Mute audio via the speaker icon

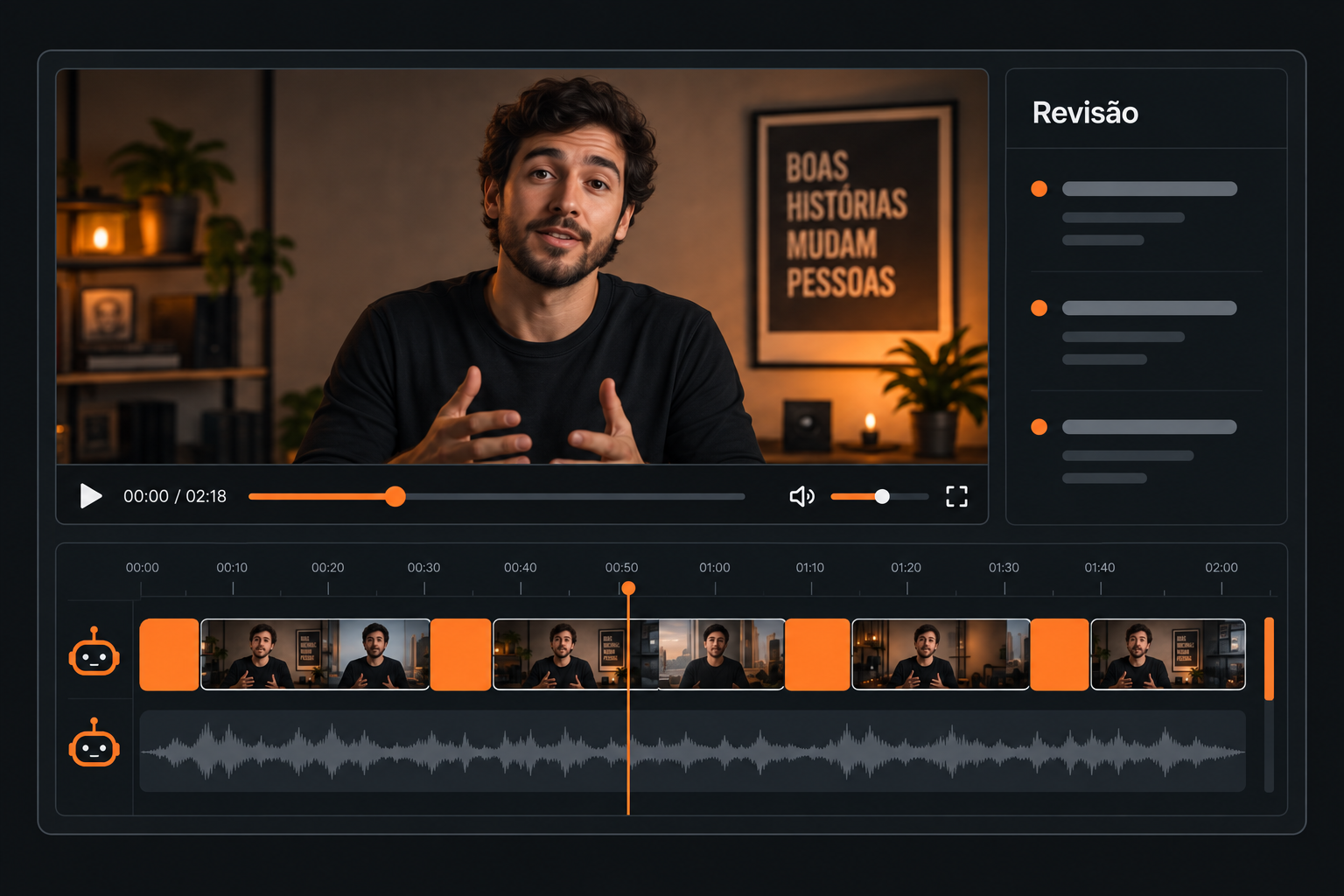point(801,497)
